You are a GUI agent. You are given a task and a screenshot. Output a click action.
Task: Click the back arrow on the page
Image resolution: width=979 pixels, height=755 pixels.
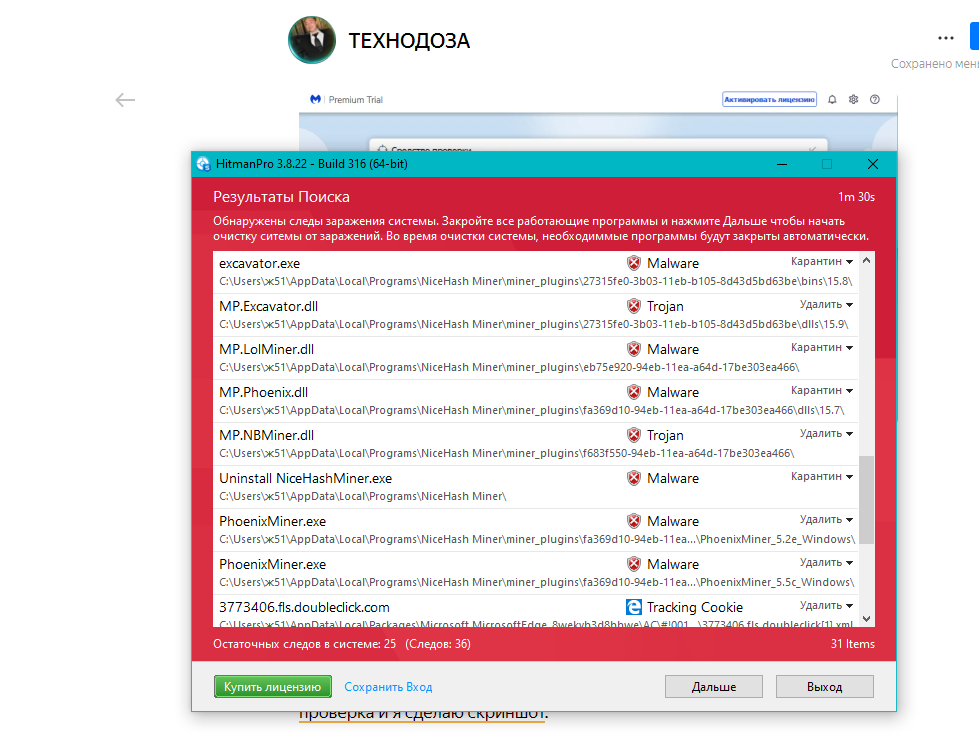point(125,100)
